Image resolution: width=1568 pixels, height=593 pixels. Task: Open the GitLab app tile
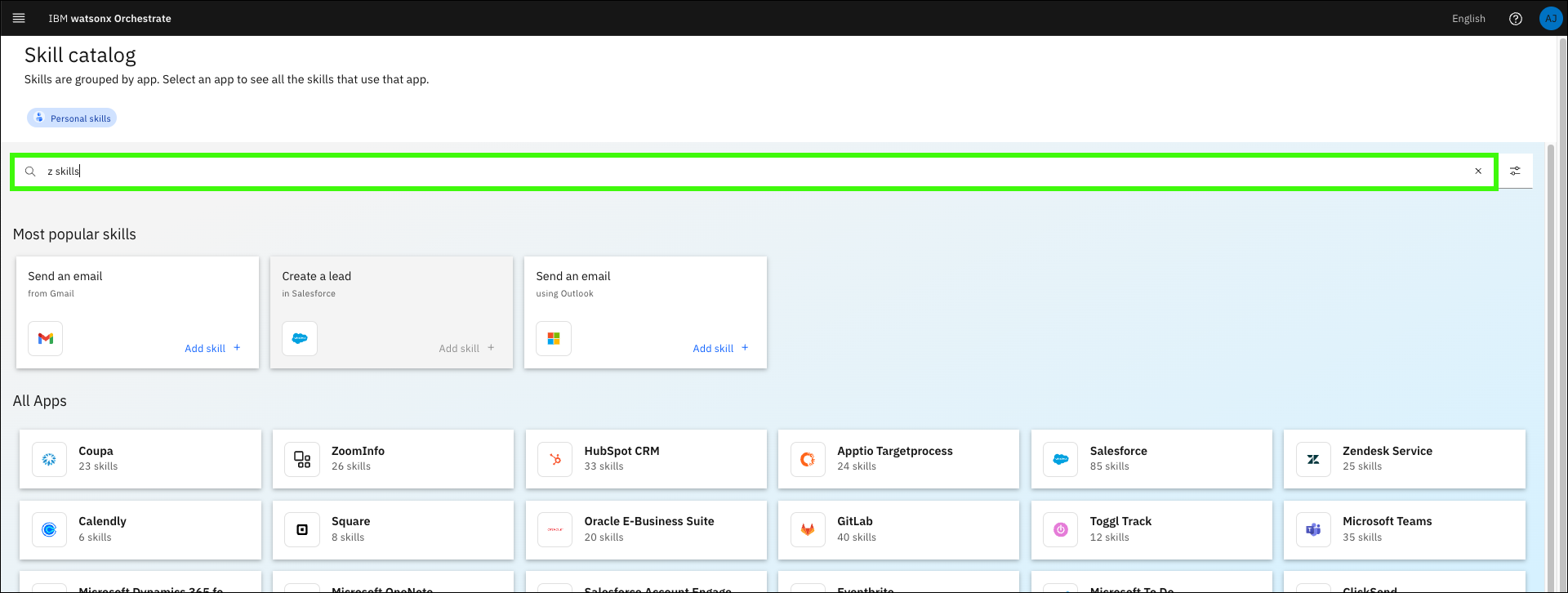coord(898,530)
